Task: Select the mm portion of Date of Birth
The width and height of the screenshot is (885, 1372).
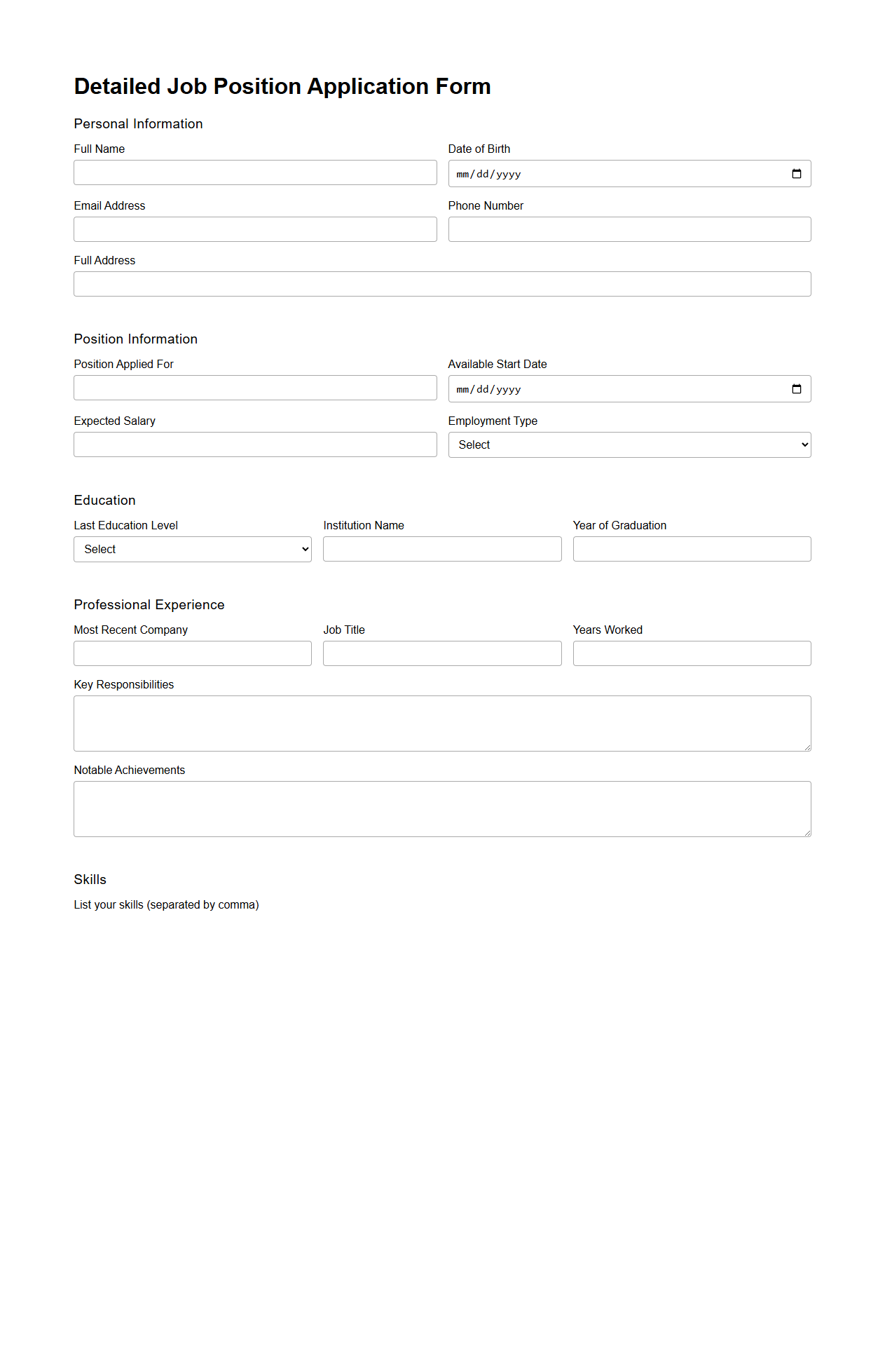Action: (462, 173)
